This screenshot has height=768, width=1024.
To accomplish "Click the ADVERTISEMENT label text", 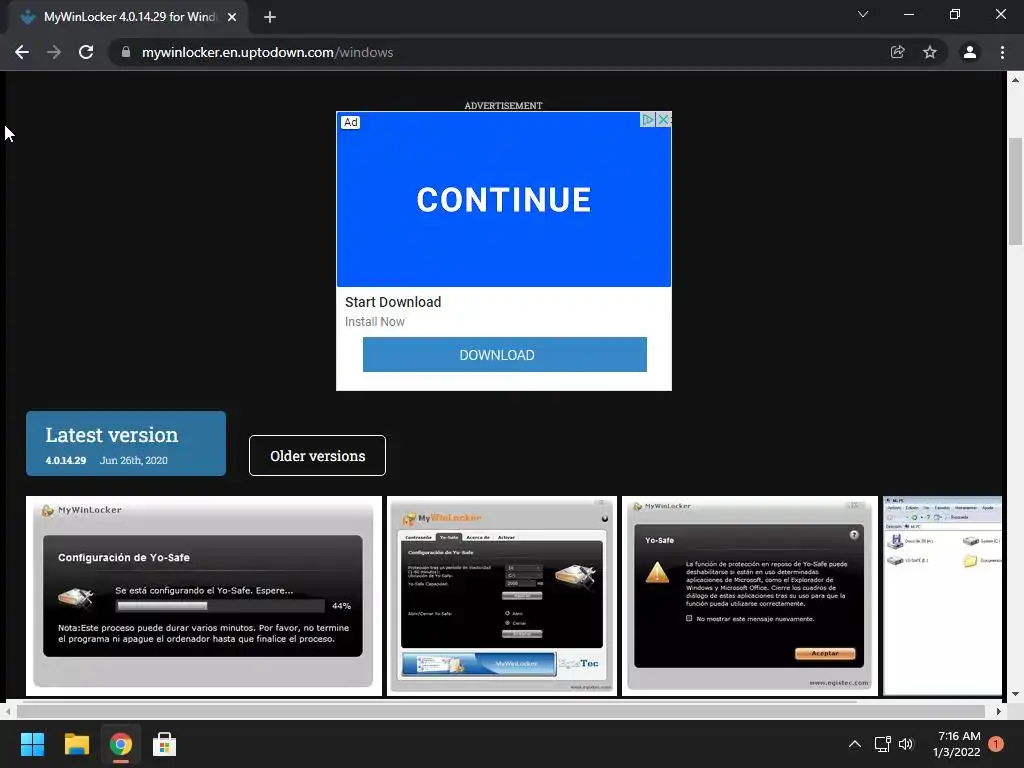I will pos(504,105).
